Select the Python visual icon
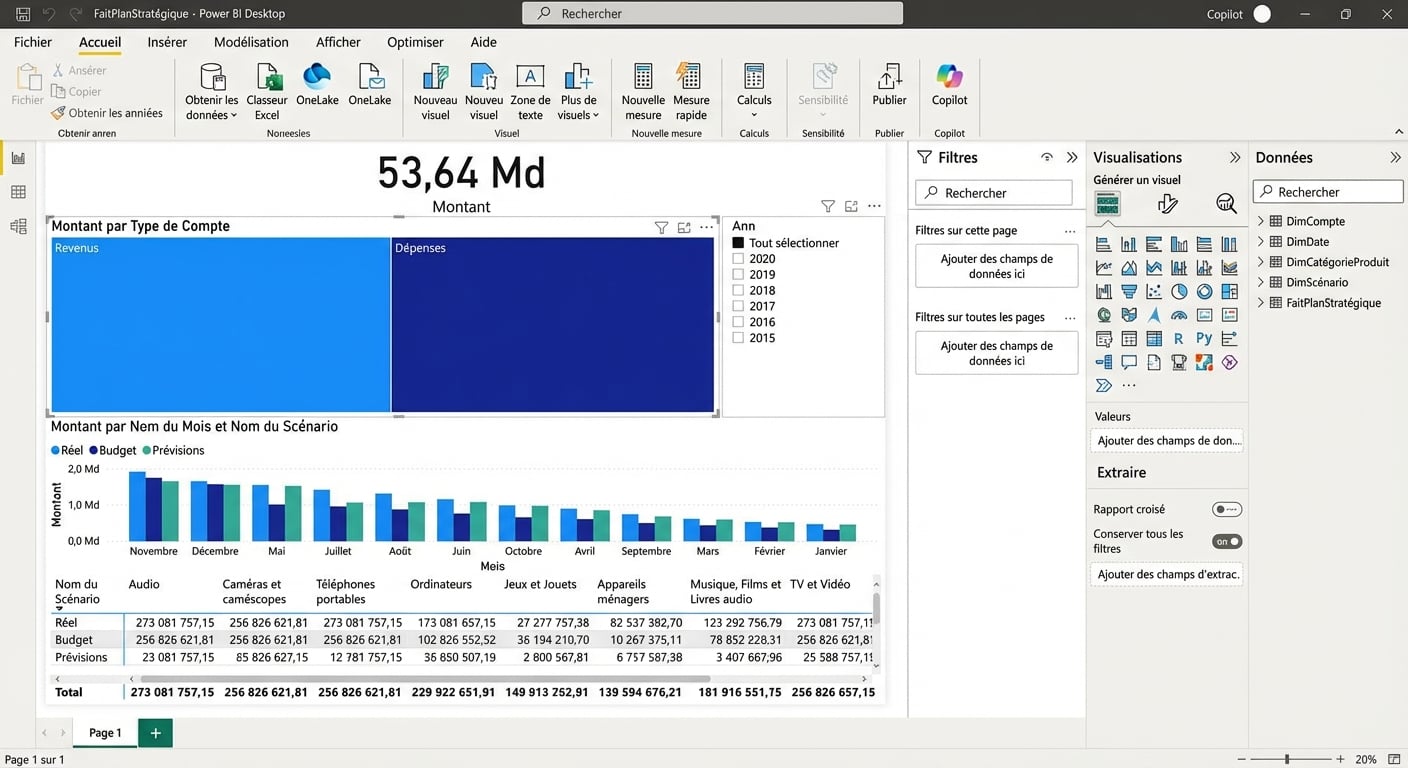The width and height of the screenshot is (1408, 768). pyautogui.click(x=1203, y=338)
